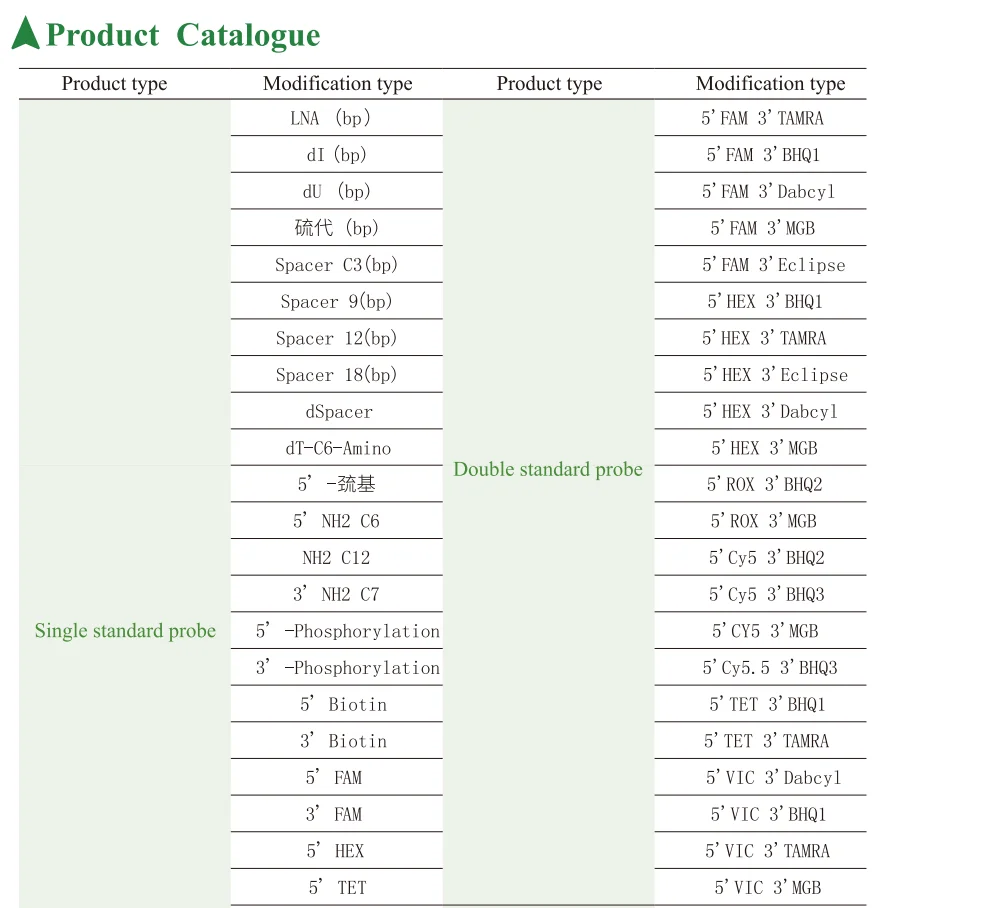Select the LNA (bp) table cell
990x908 pixels.
[x=331, y=118]
